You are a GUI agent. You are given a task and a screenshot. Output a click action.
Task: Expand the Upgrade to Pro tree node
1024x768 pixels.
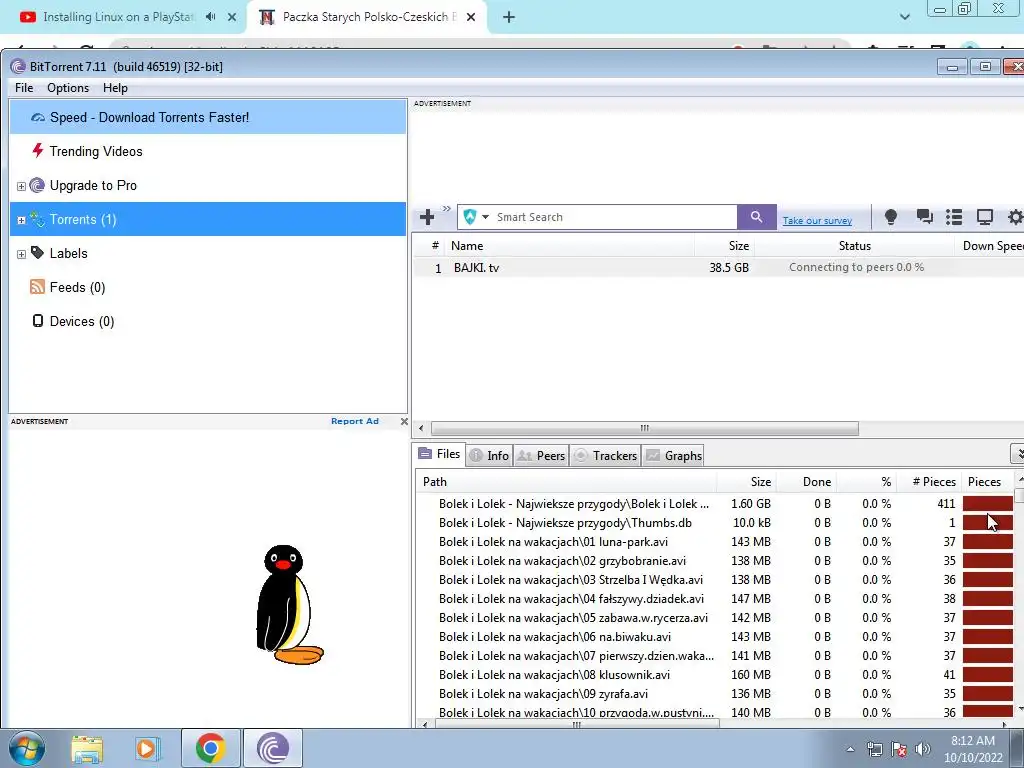21,186
